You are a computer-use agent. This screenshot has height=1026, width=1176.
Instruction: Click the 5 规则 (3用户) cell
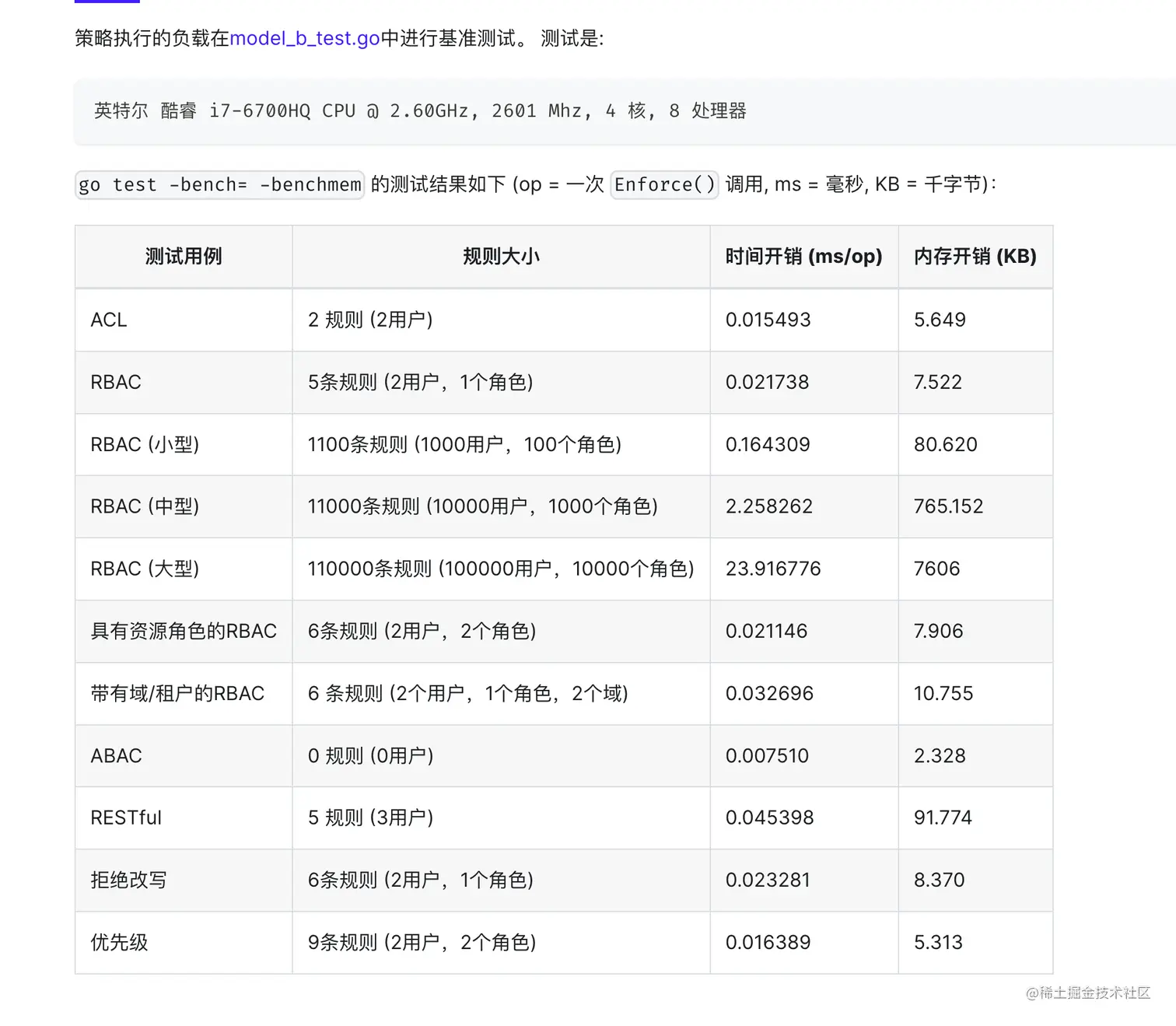click(501, 818)
